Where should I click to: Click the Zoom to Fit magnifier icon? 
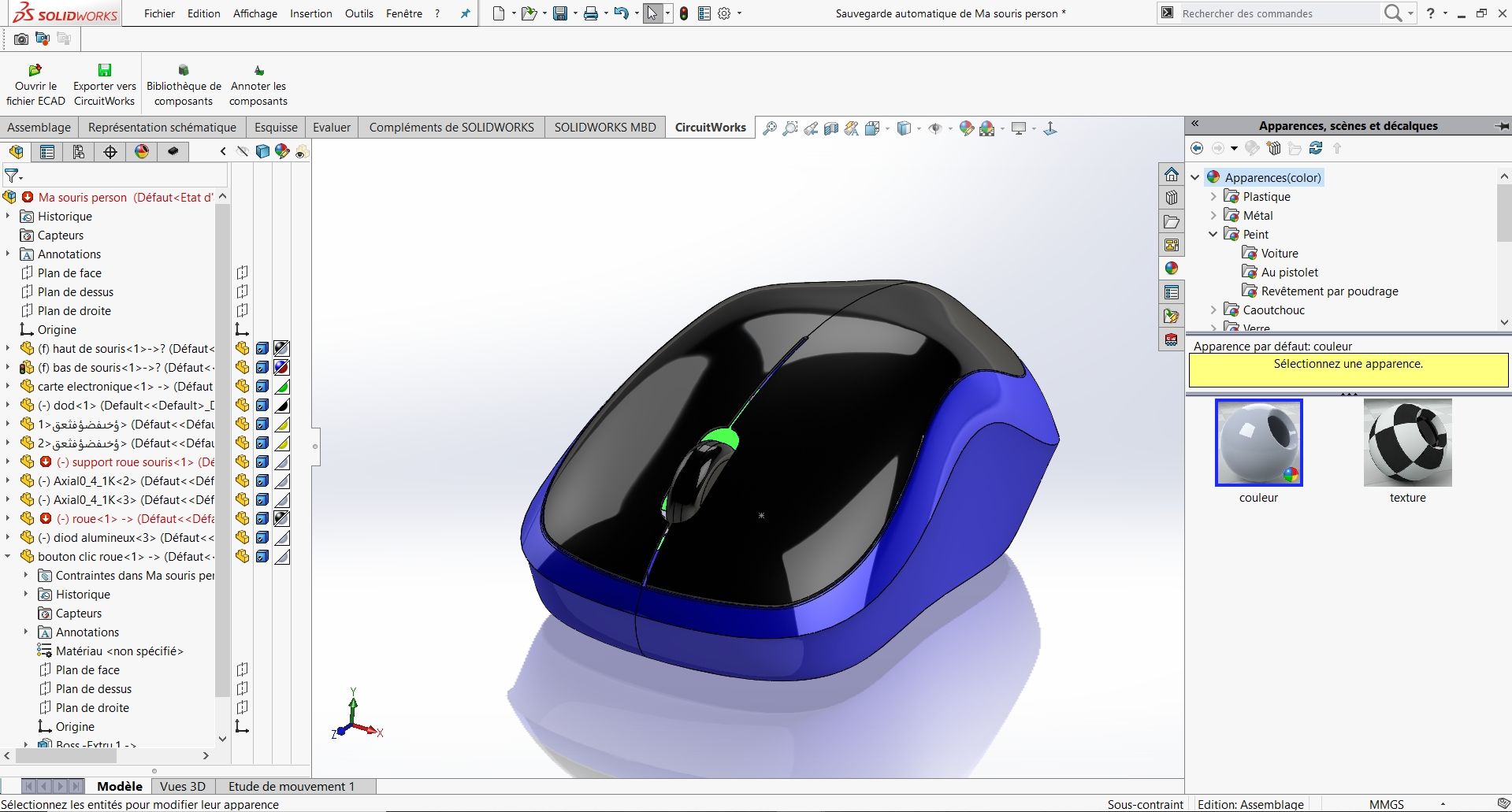770,128
